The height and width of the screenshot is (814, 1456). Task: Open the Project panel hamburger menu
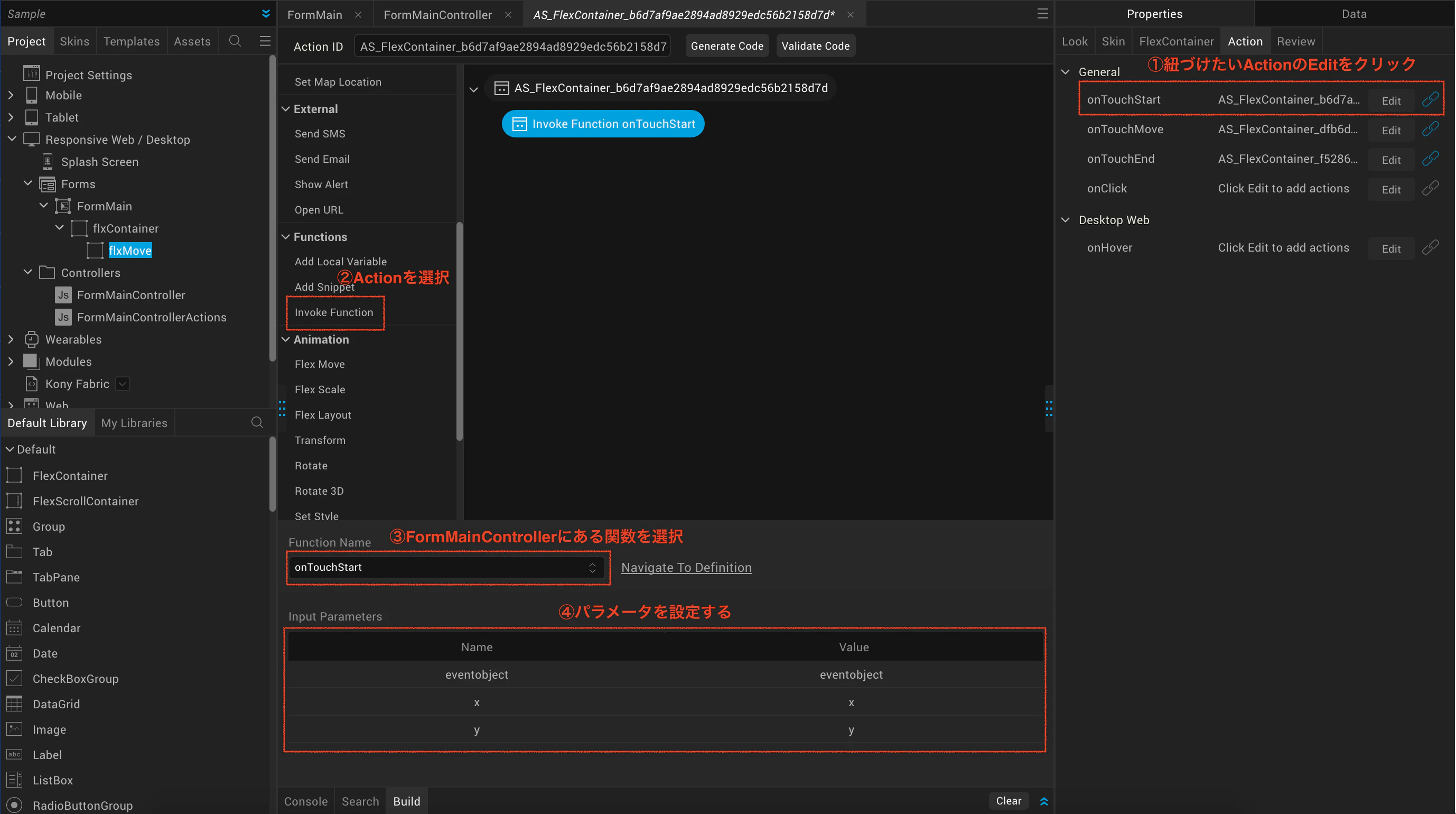pyautogui.click(x=265, y=41)
